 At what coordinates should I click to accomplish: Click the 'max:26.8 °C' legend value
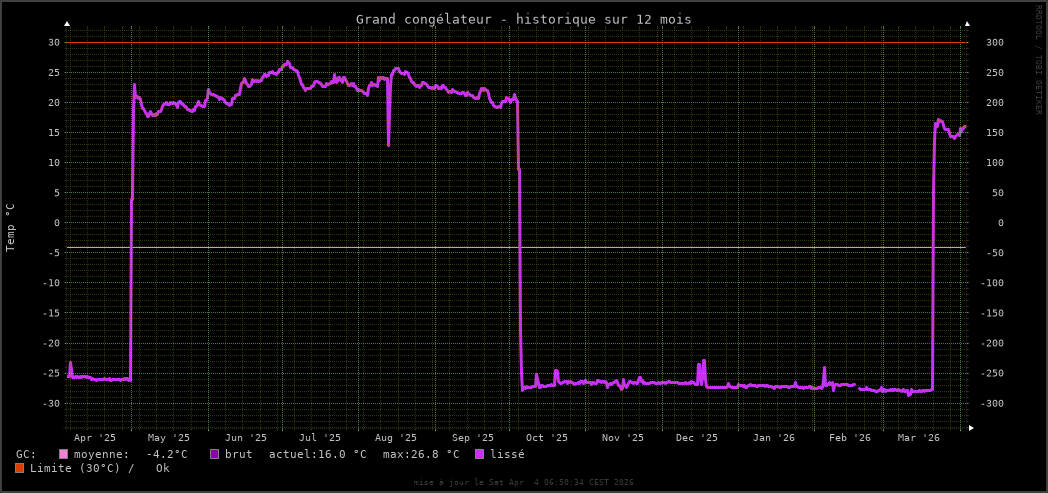point(421,454)
